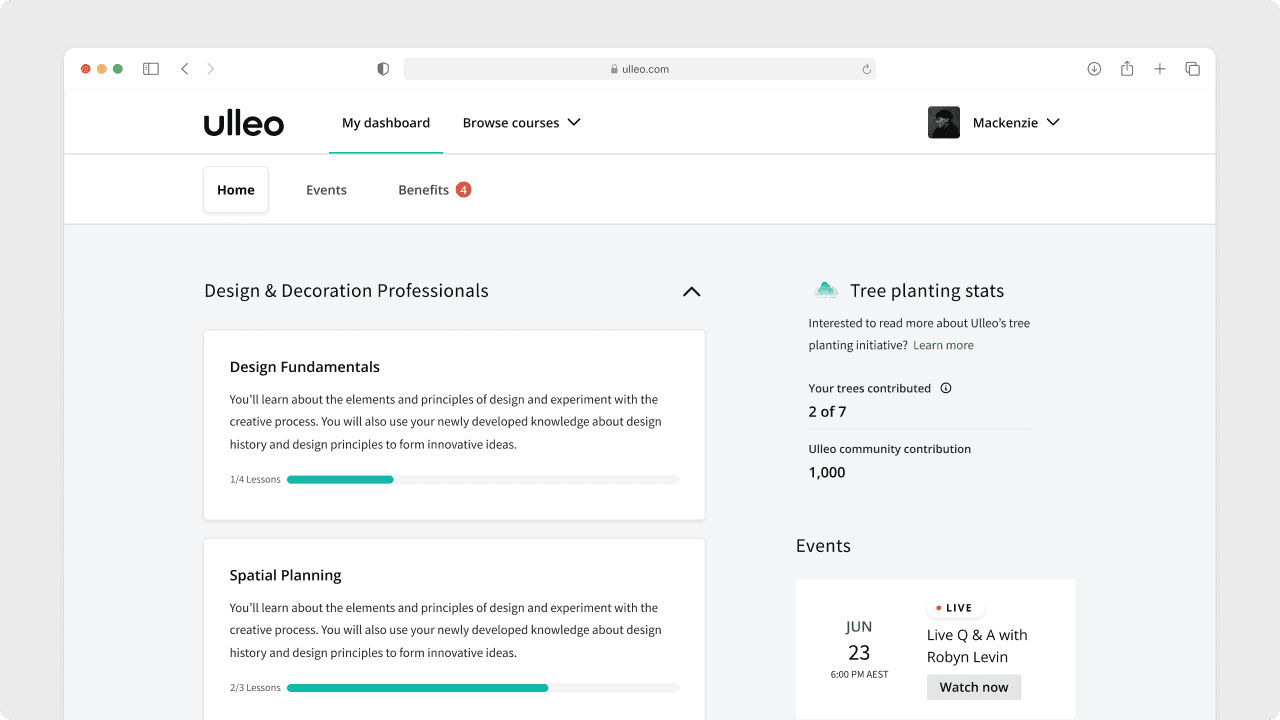Screen dimensions: 1280x720
Task: Open the Browse courses dropdown
Action: pyautogui.click(x=521, y=122)
